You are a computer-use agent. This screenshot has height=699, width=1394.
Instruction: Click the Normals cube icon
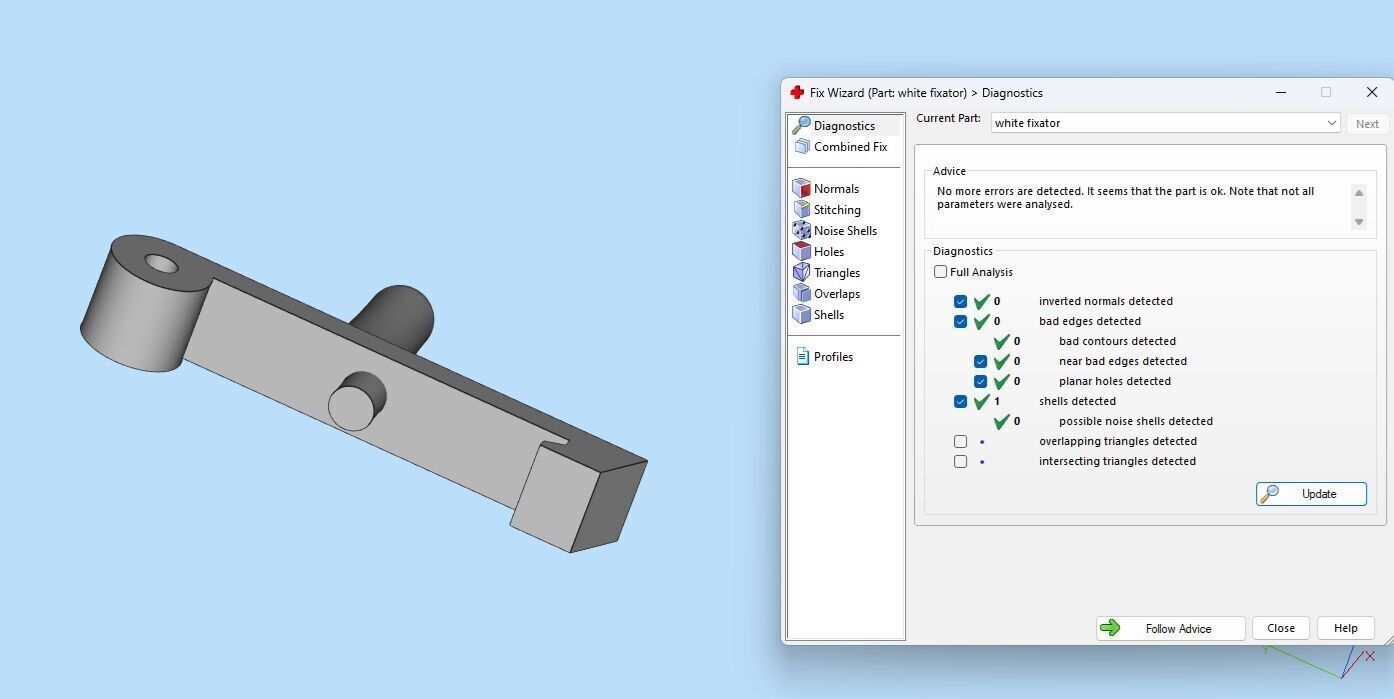(x=801, y=188)
